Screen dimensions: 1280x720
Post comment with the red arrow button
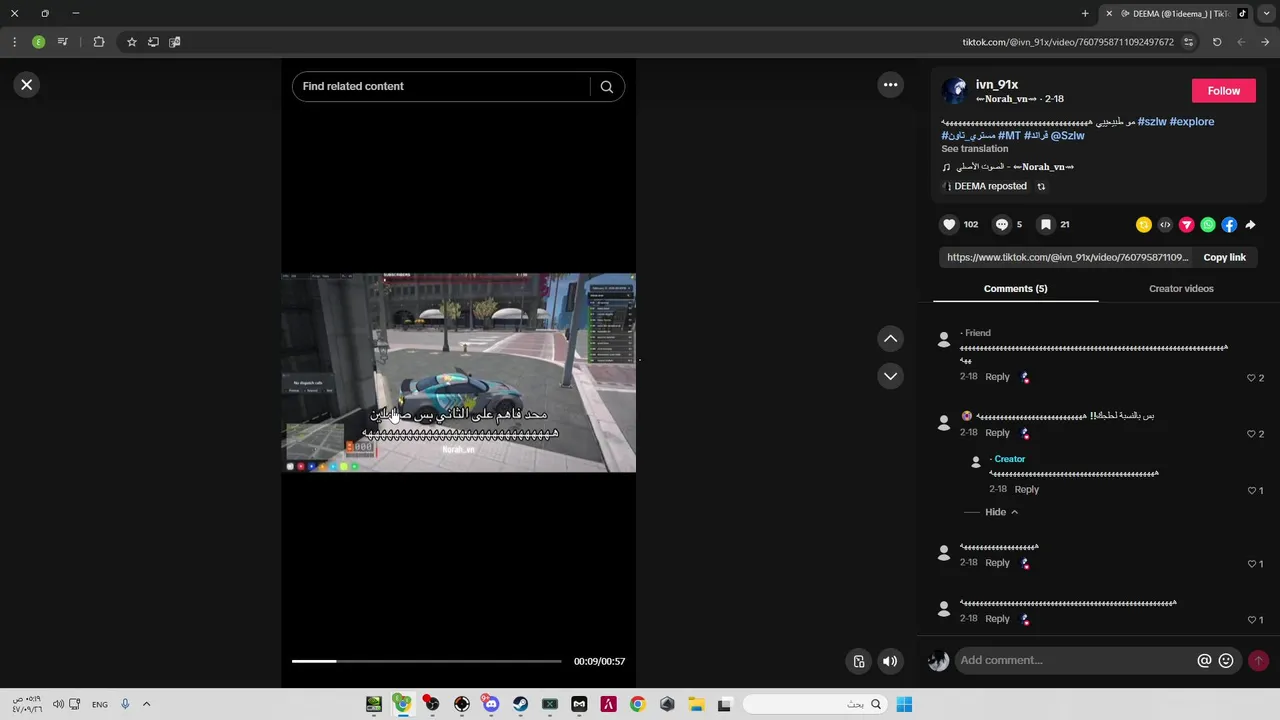tap(1258, 661)
